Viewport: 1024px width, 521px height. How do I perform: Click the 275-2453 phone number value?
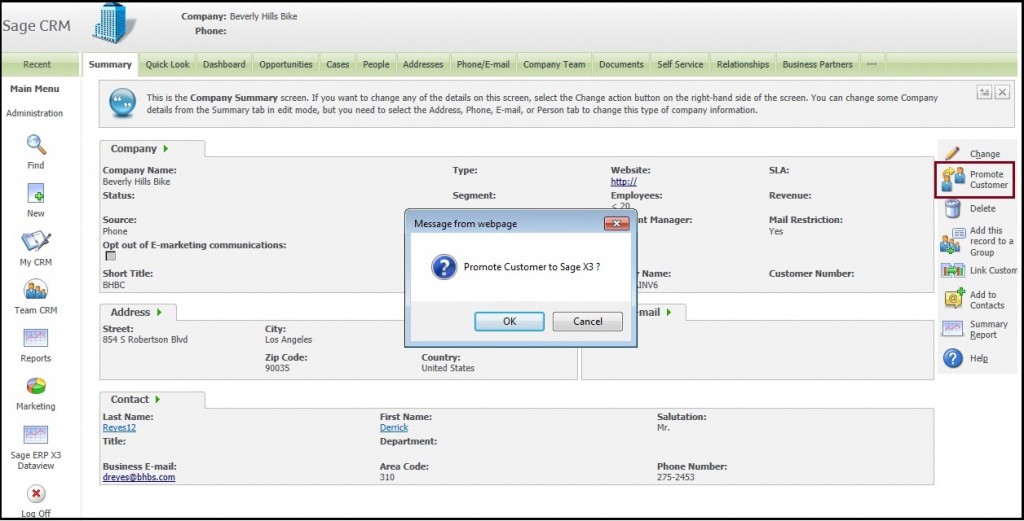(x=676, y=477)
